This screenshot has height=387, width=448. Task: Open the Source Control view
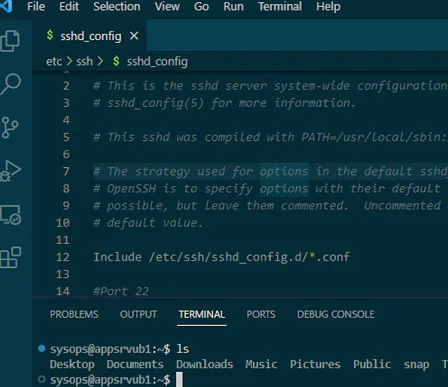(10, 128)
